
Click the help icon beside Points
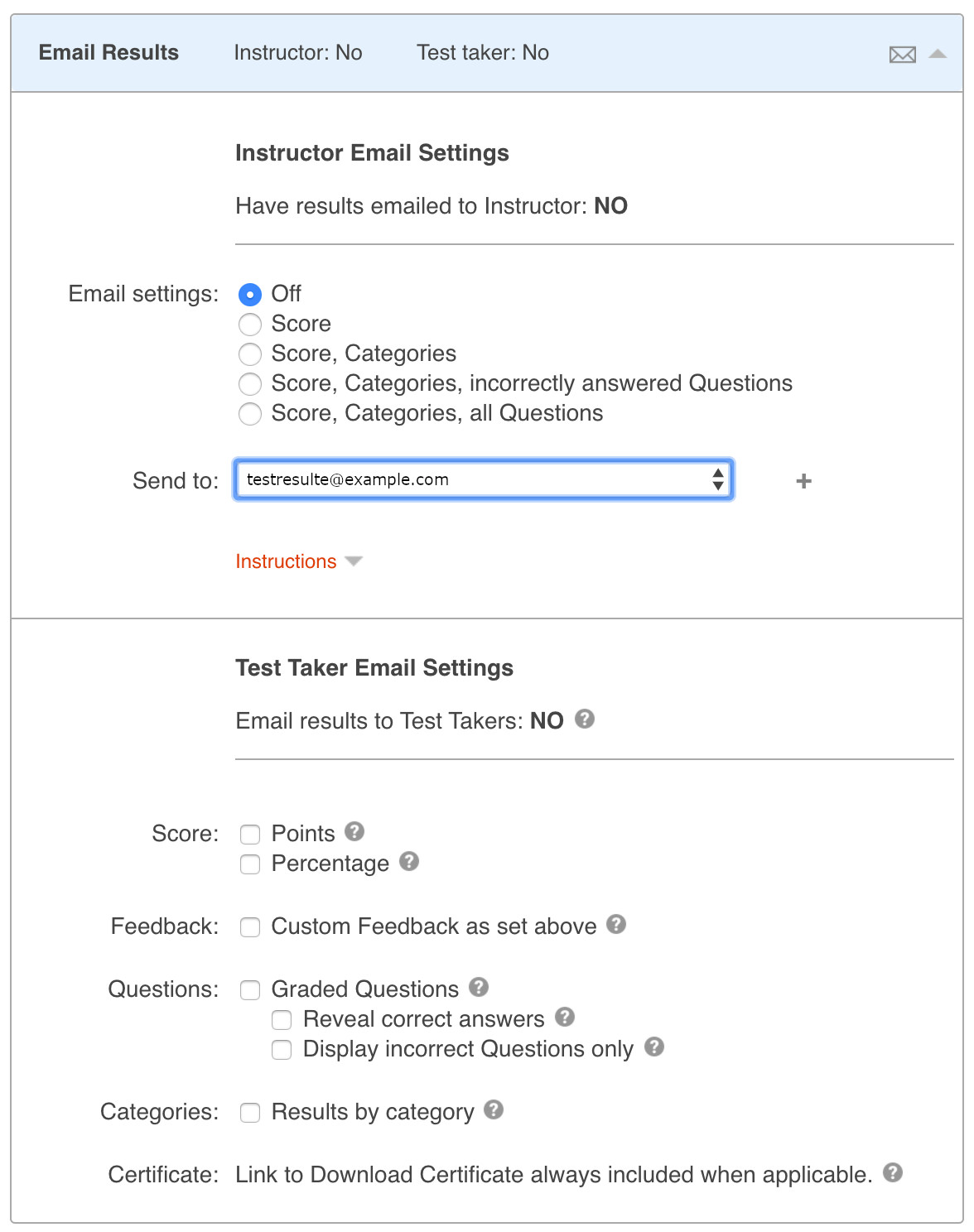[x=354, y=831]
